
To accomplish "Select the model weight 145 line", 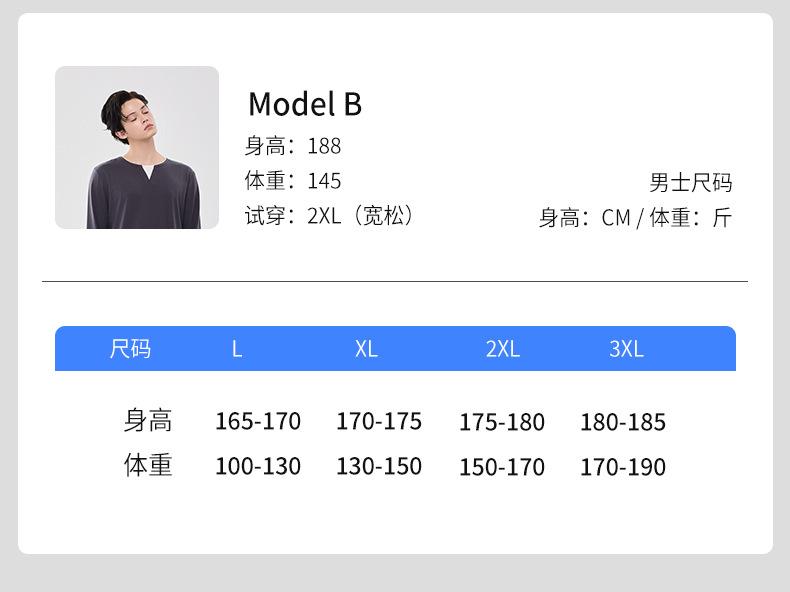I will pyautogui.click(x=293, y=181).
